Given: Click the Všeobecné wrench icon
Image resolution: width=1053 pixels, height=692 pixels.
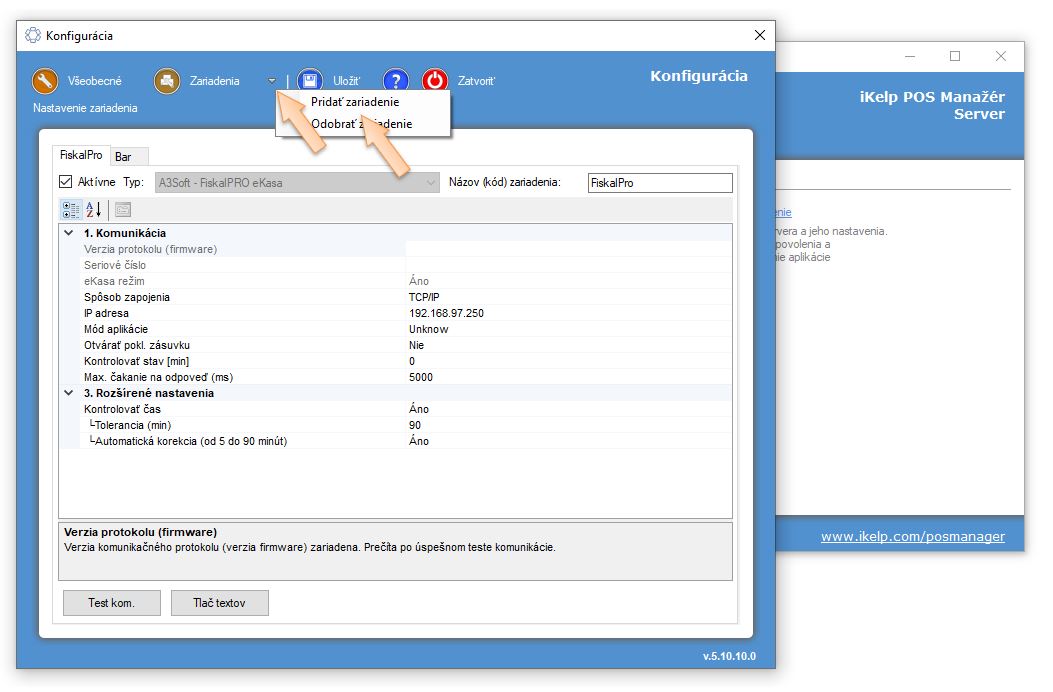Looking at the screenshot, I should 45,81.
